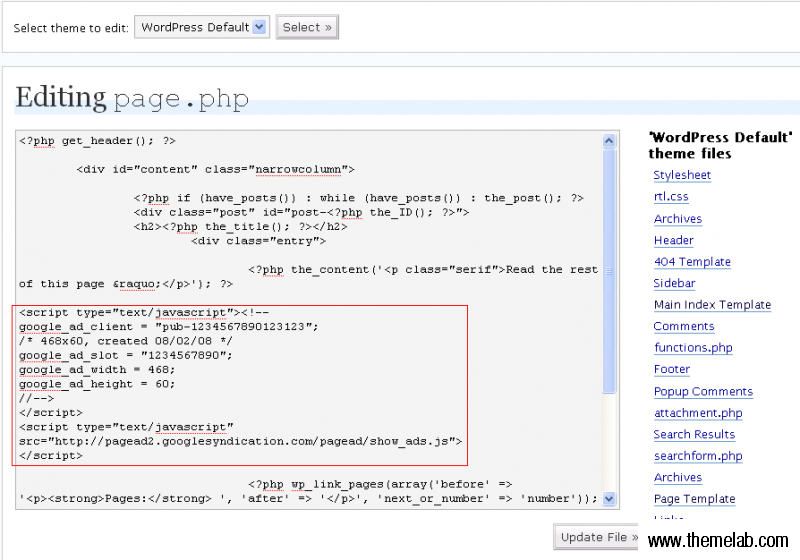
Task: Click the code editor scroll up arrow
Action: 609,141
